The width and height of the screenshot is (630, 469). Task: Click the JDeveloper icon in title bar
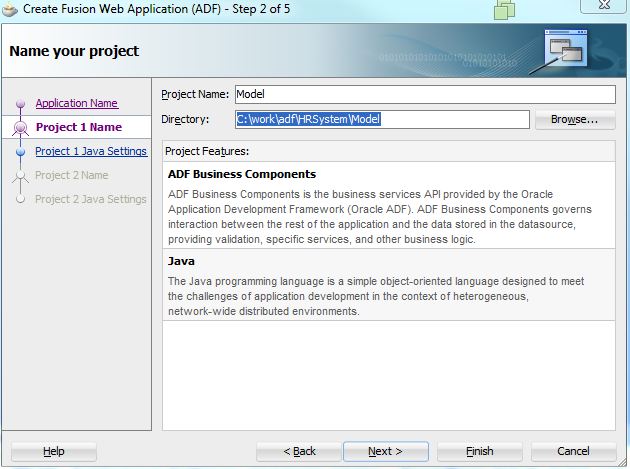coord(10,10)
